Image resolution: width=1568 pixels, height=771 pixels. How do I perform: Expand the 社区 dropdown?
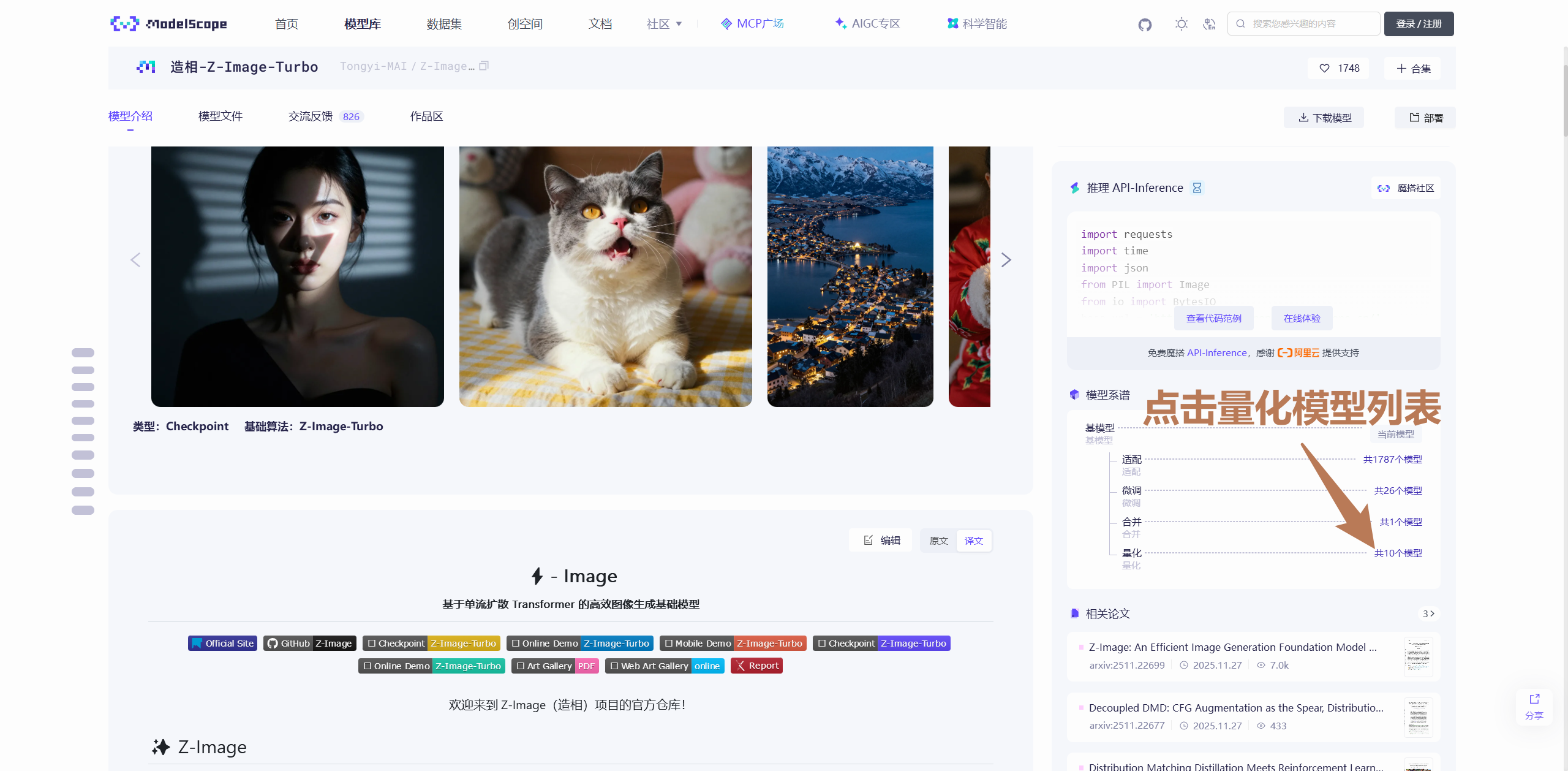tap(664, 24)
